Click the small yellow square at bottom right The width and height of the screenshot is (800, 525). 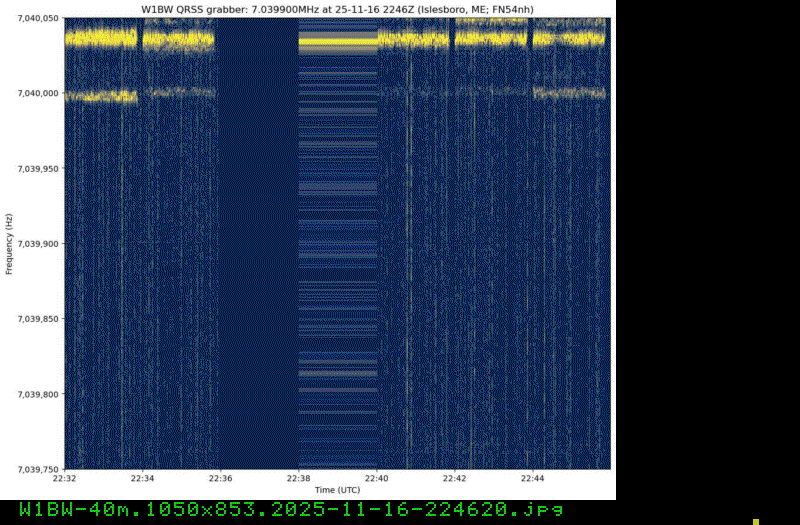756,521
